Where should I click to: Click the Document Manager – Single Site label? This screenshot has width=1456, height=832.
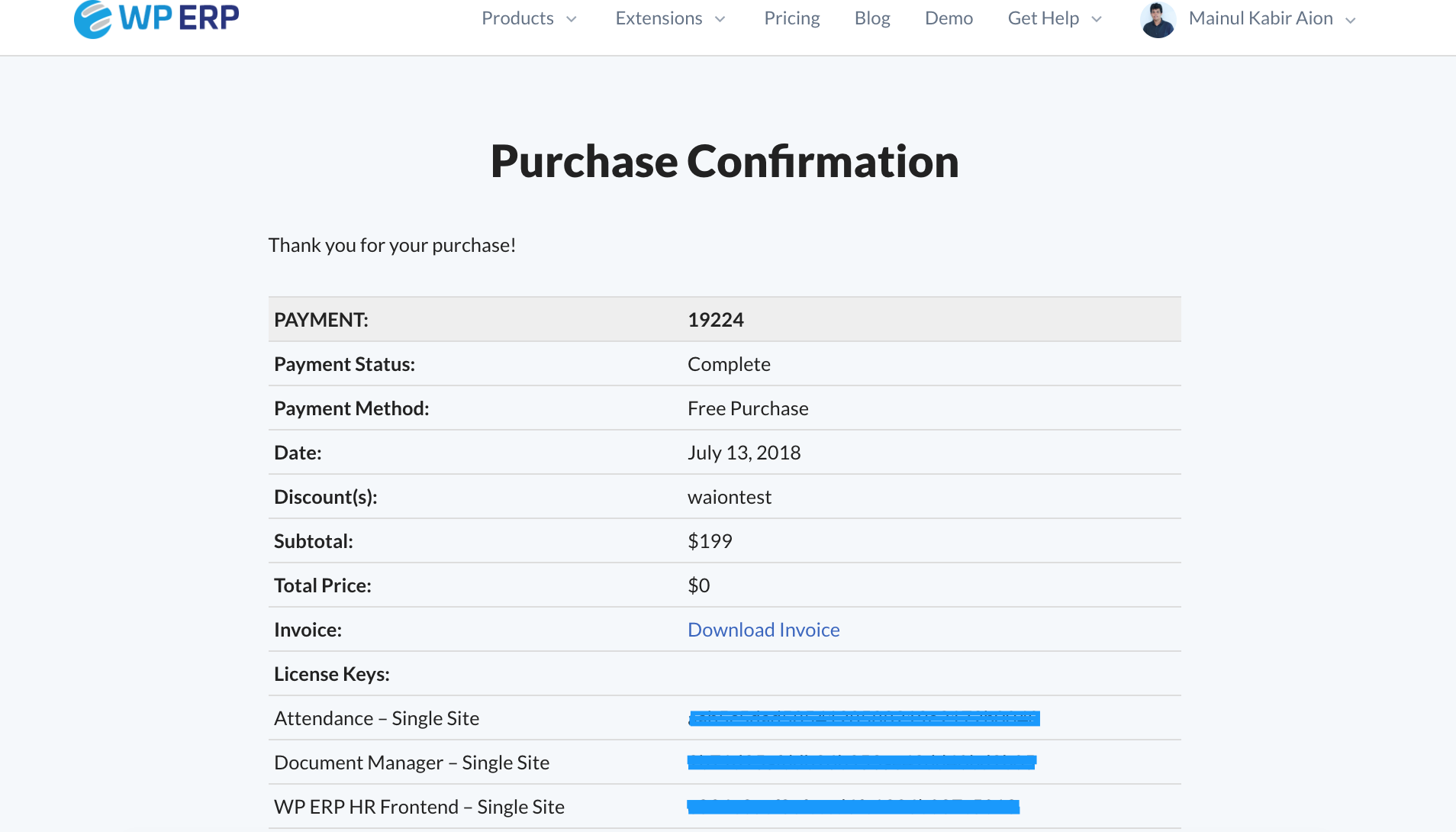click(411, 763)
